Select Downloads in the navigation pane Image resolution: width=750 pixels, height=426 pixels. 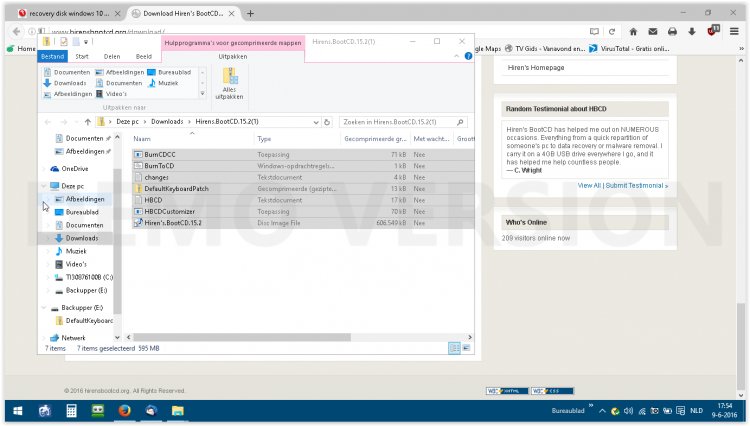[x=82, y=238]
